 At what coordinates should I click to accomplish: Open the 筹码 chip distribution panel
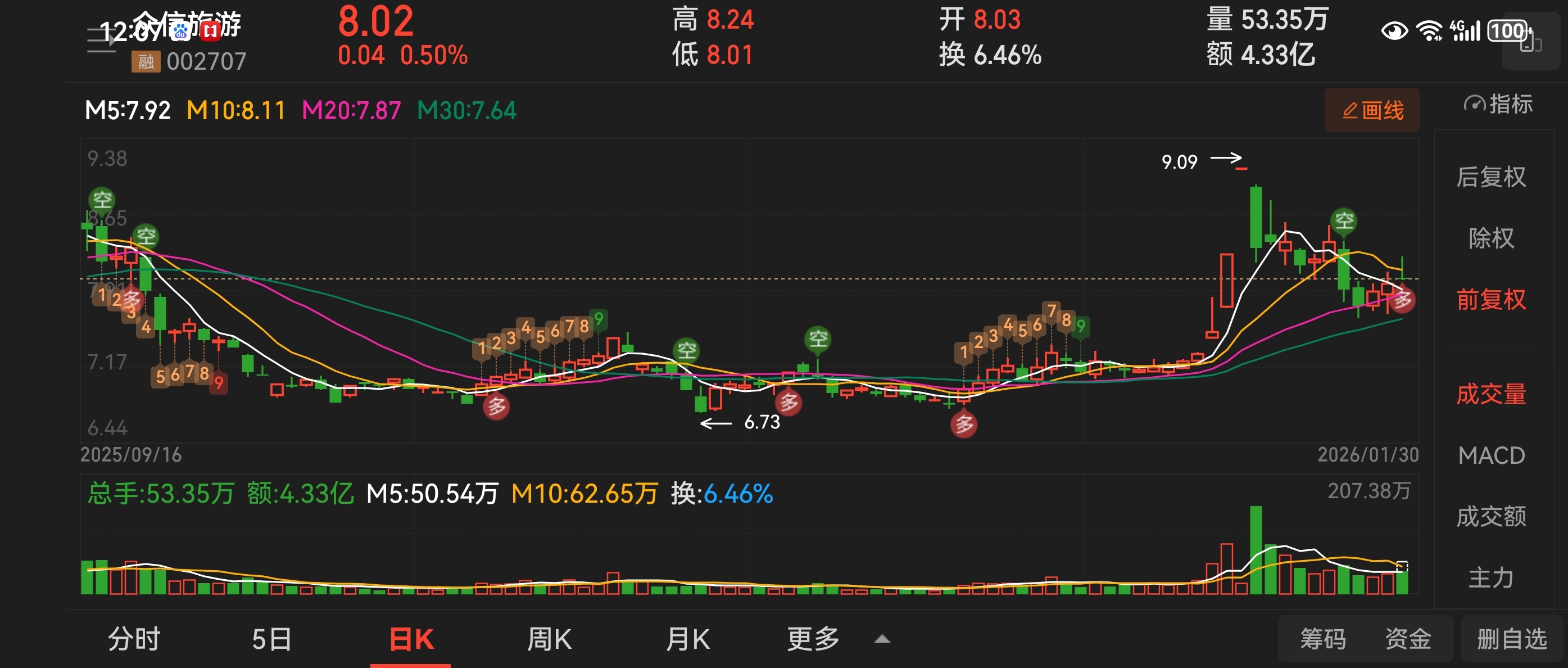[x=1323, y=639]
